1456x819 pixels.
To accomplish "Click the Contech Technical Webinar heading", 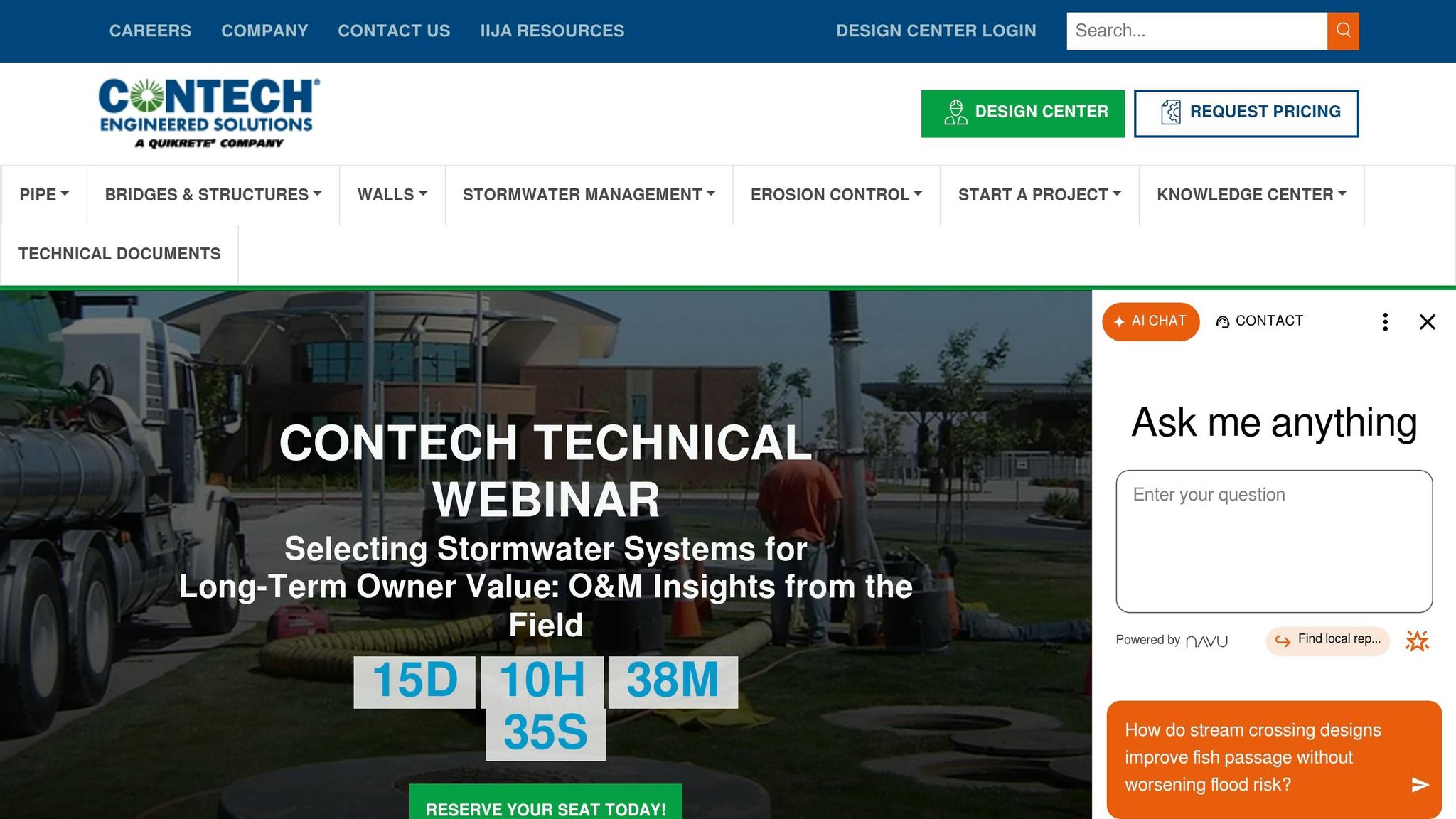I will point(545,471).
